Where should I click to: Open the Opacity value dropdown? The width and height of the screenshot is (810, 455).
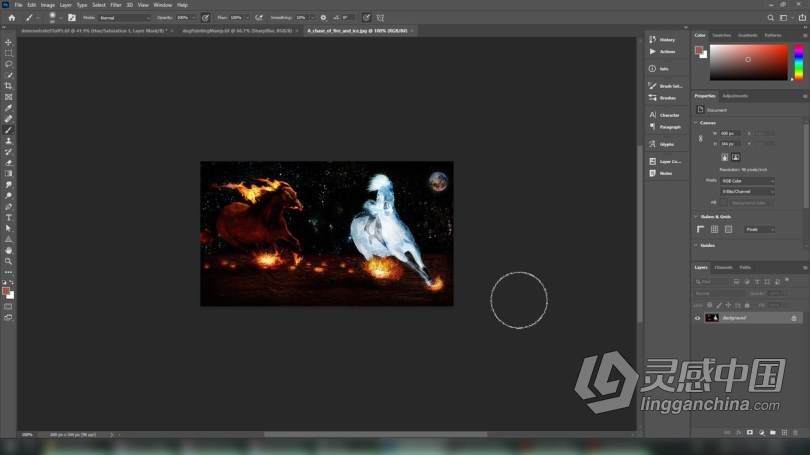(x=193, y=18)
